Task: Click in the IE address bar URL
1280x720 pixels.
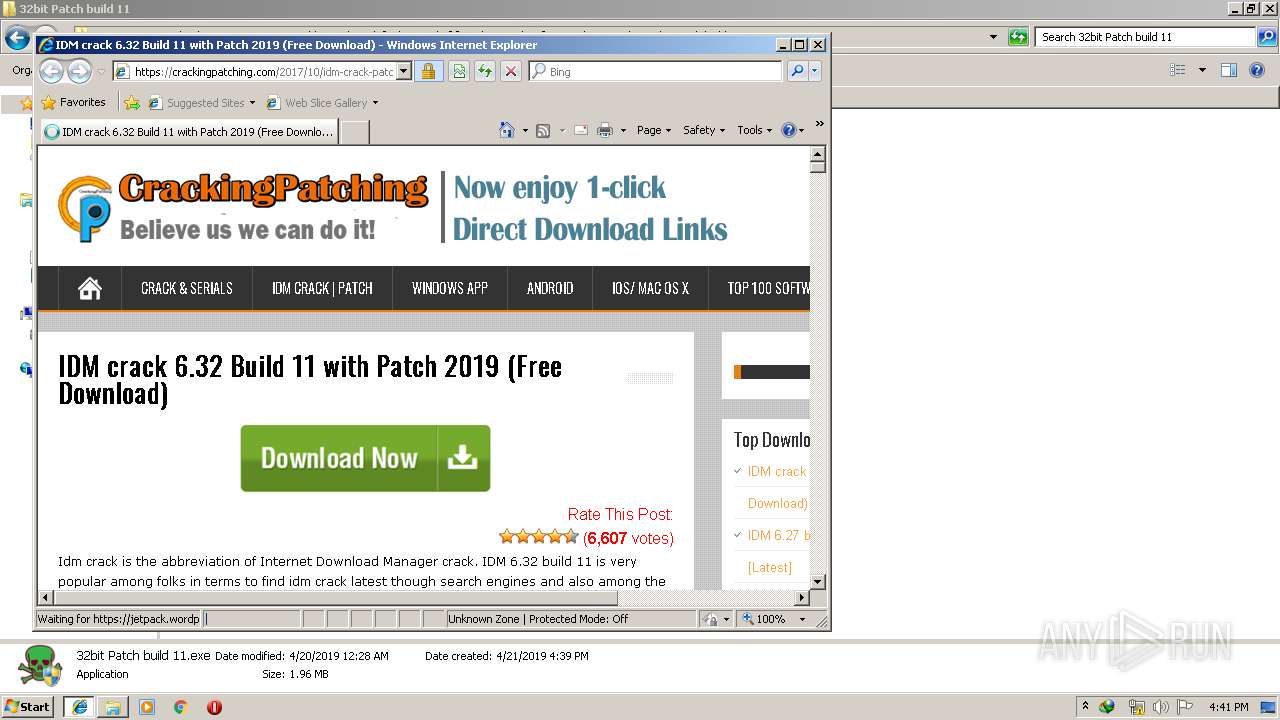Action: 262,71
